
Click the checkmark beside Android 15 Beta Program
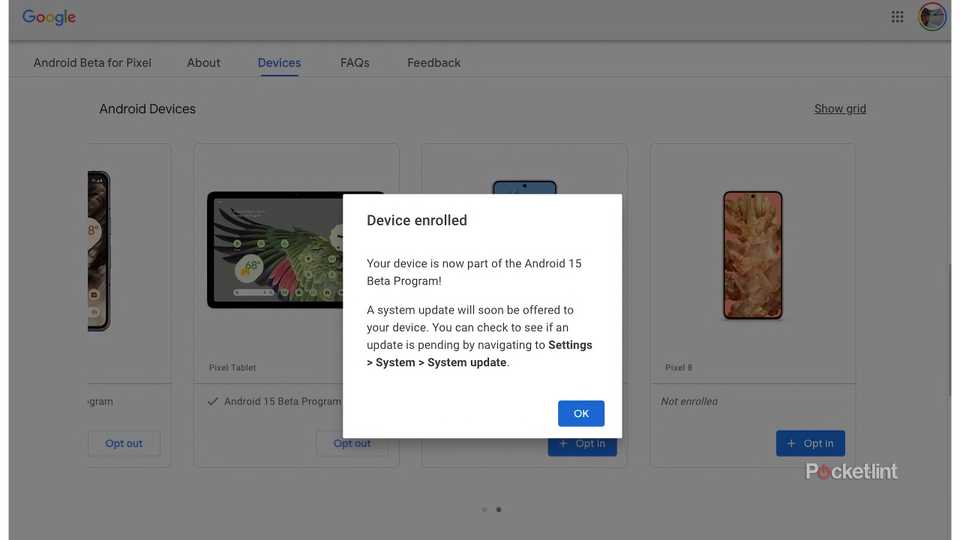point(212,402)
